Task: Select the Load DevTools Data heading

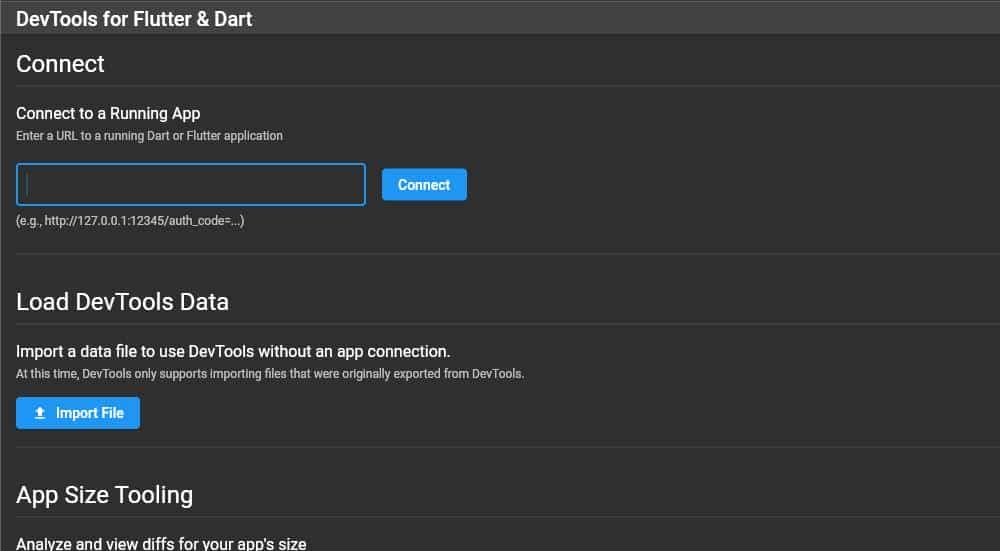Action: tap(122, 301)
